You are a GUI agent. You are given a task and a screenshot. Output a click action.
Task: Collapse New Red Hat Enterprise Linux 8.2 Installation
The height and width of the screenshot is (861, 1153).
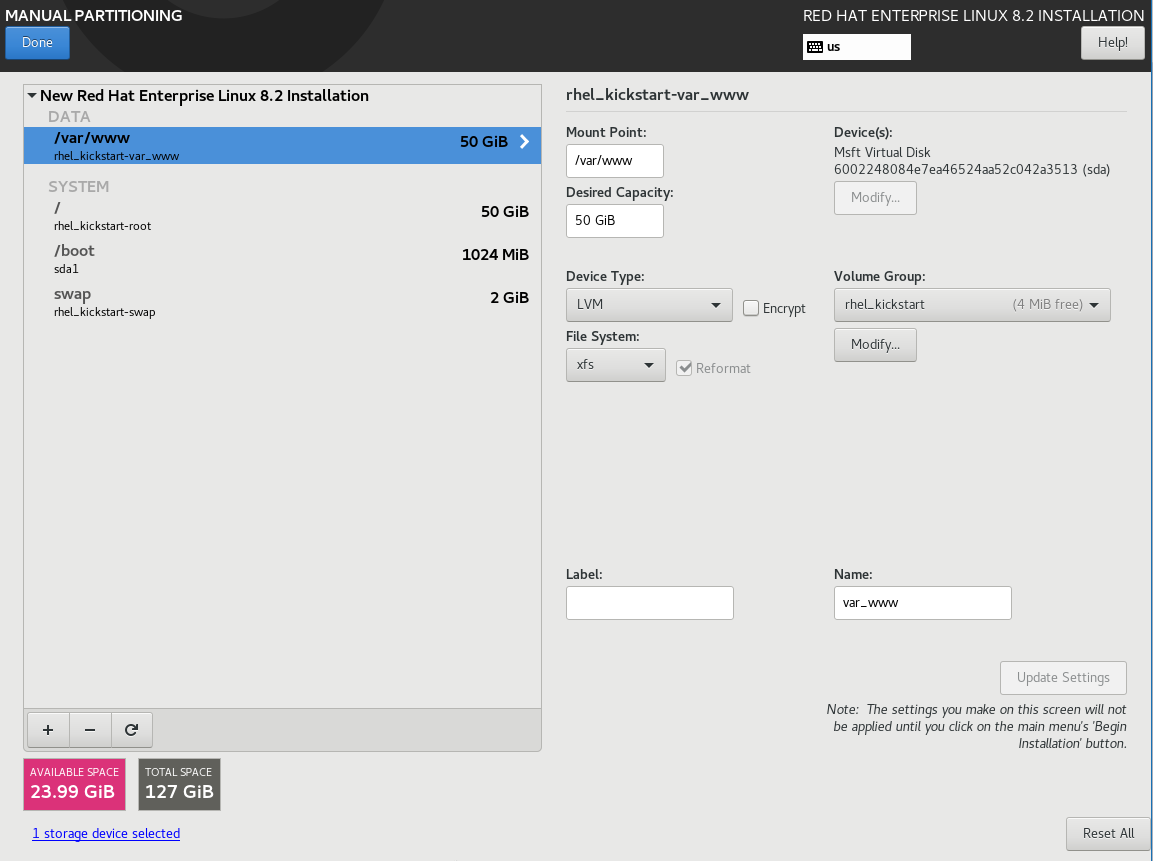pyautogui.click(x=32, y=96)
